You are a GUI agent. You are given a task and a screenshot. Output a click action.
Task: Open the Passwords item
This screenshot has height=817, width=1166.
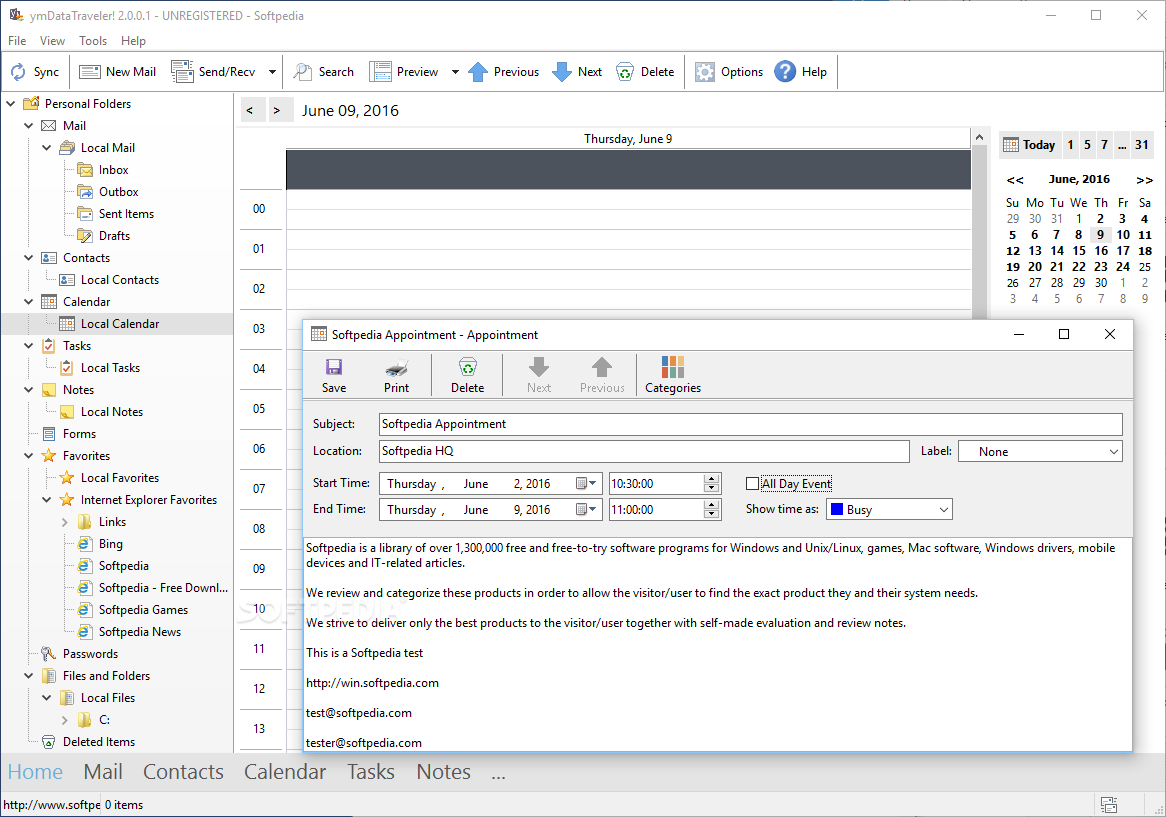tap(90, 654)
